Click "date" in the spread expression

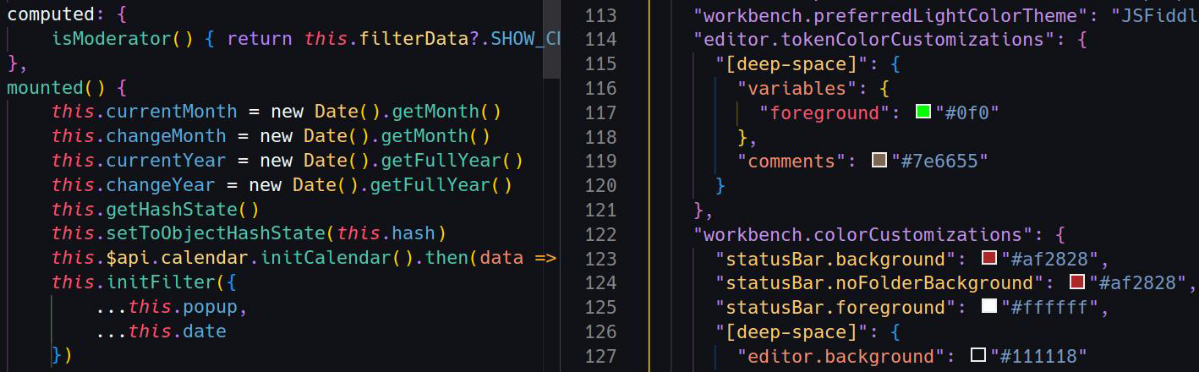click(205, 331)
